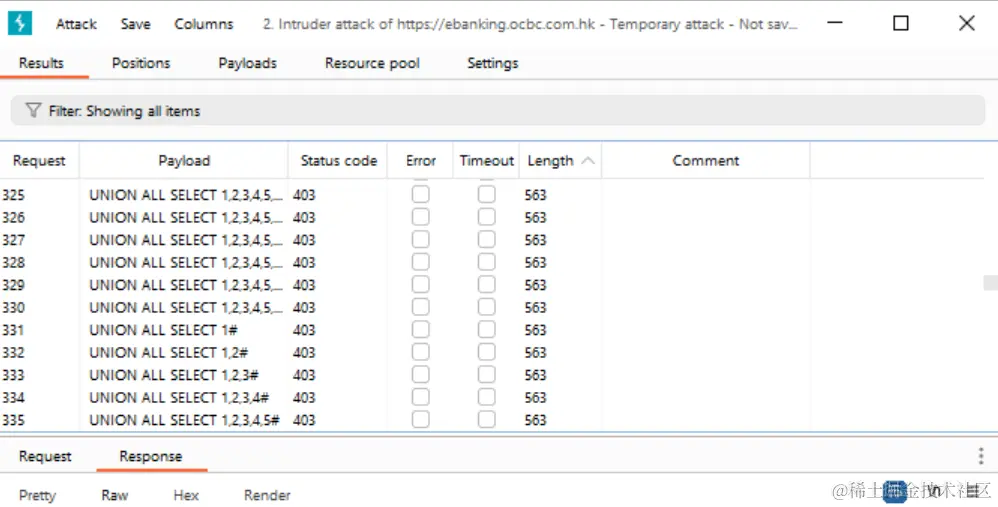
Task: Open the Save menu
Action: [x=136, y=24]
